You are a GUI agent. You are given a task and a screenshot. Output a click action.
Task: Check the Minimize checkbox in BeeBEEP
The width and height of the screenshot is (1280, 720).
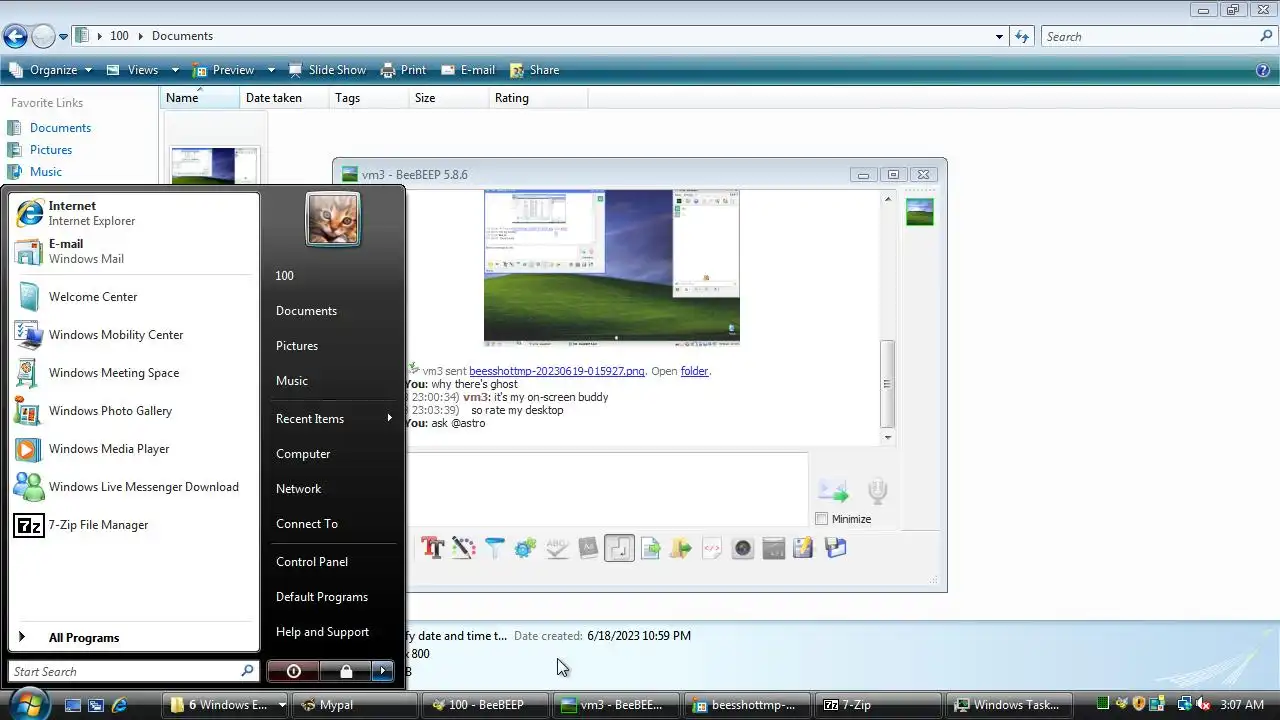[822, 519]
